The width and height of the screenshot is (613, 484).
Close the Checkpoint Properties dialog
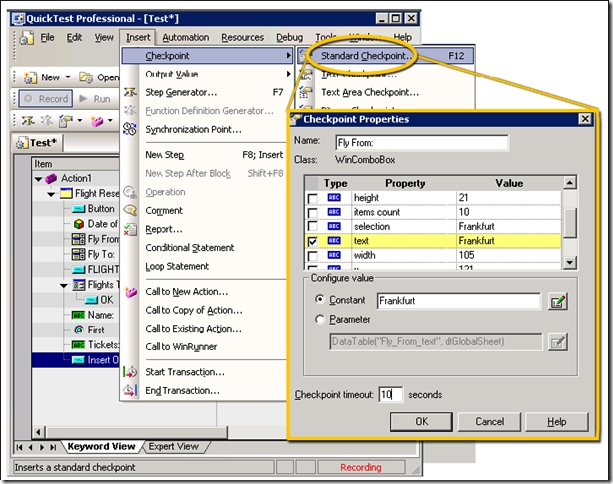pos(585,119)
